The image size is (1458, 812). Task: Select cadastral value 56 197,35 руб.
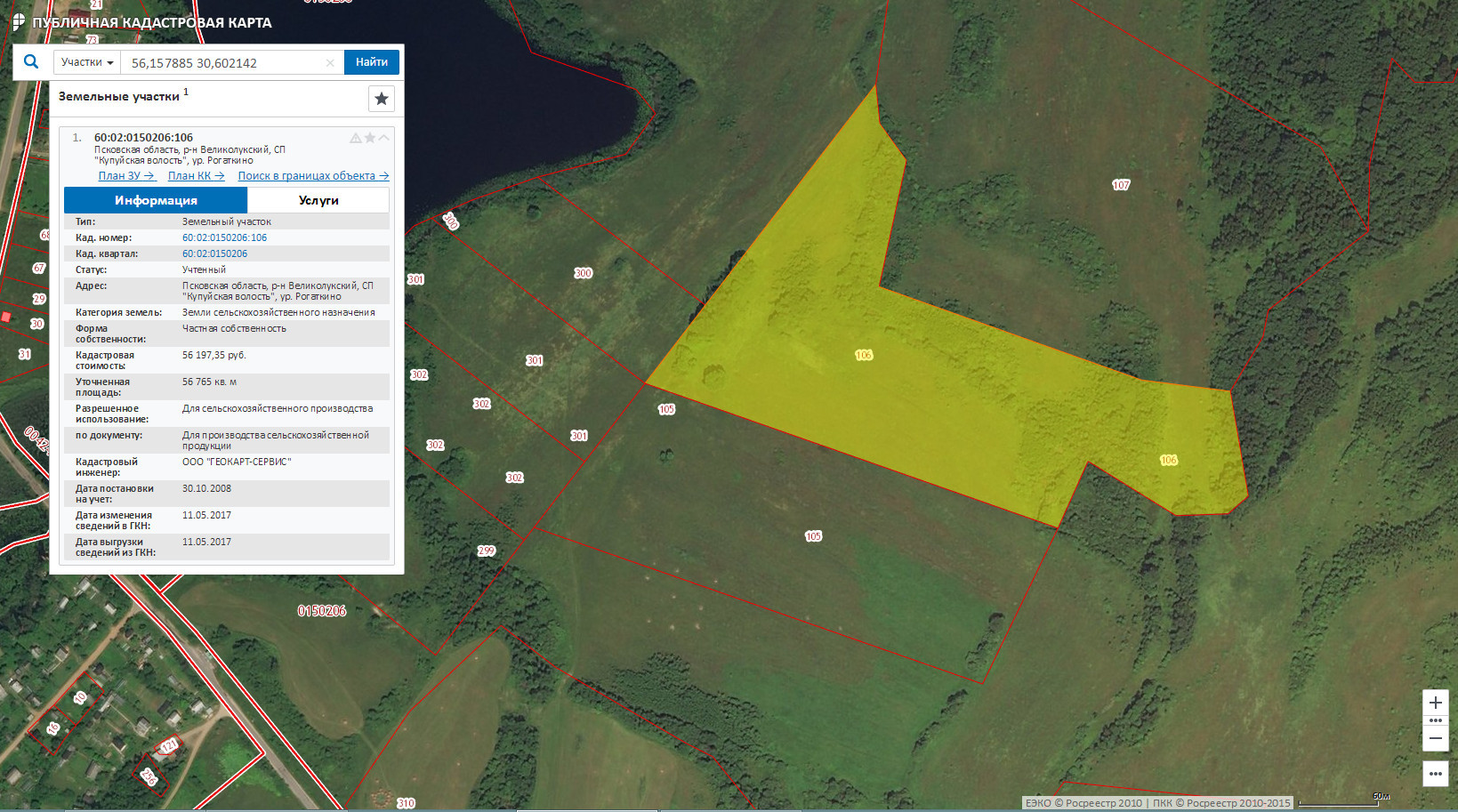[214, 355]
